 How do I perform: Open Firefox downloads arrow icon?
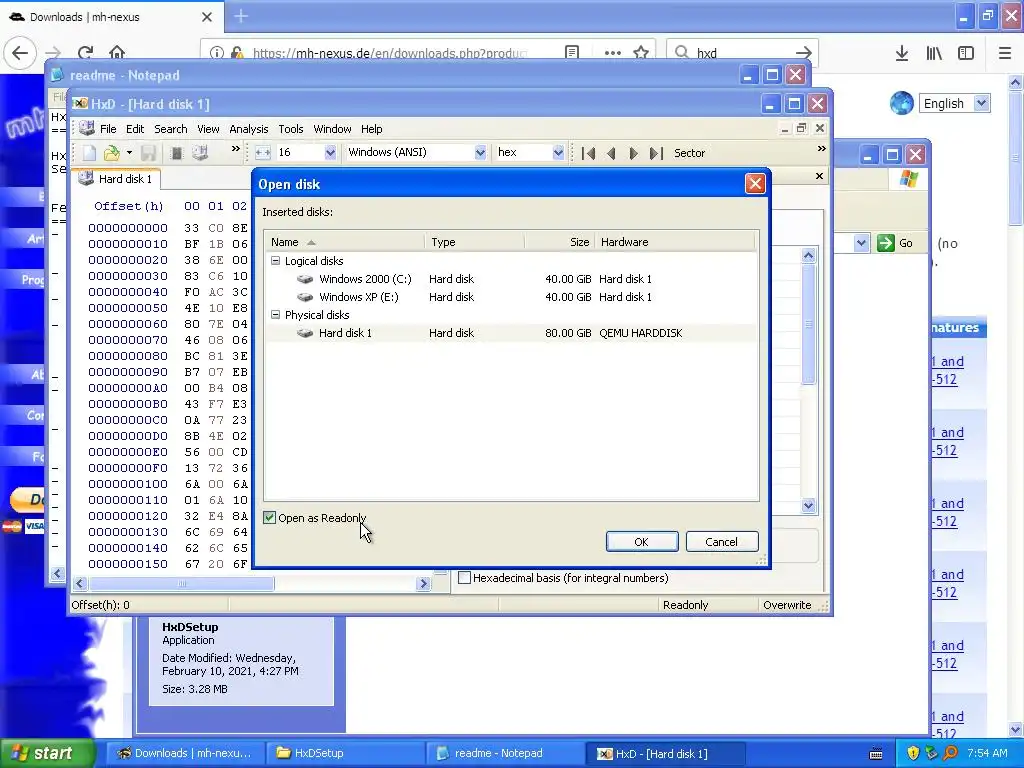point(902,54)
